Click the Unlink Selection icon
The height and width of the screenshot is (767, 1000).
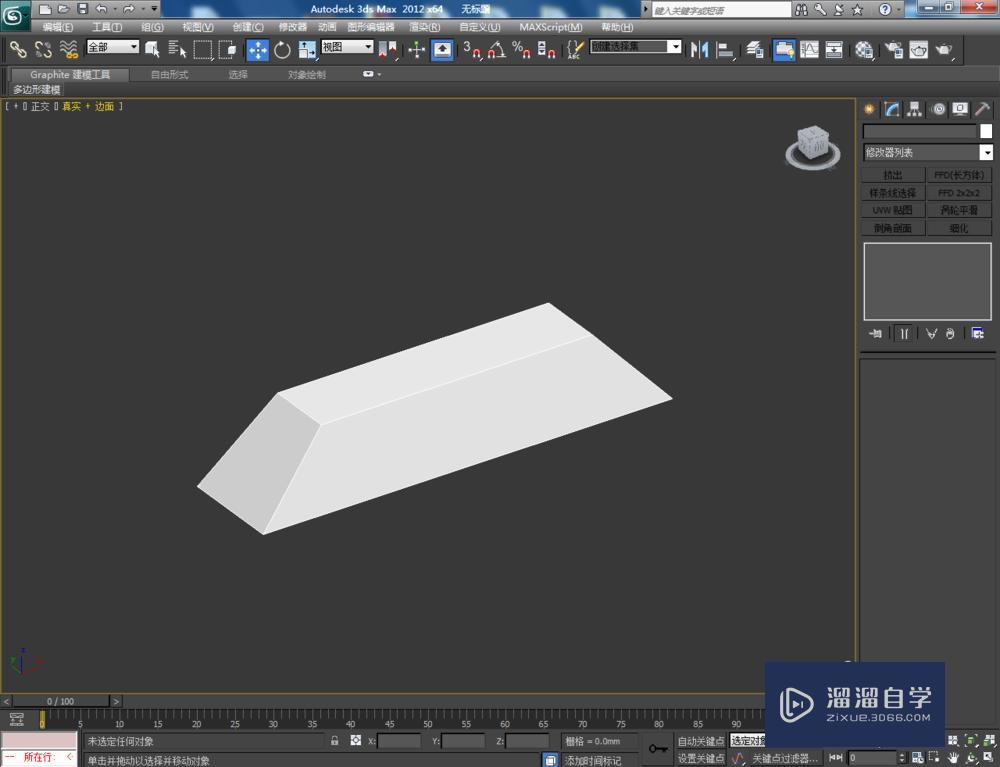pos(43,49)
